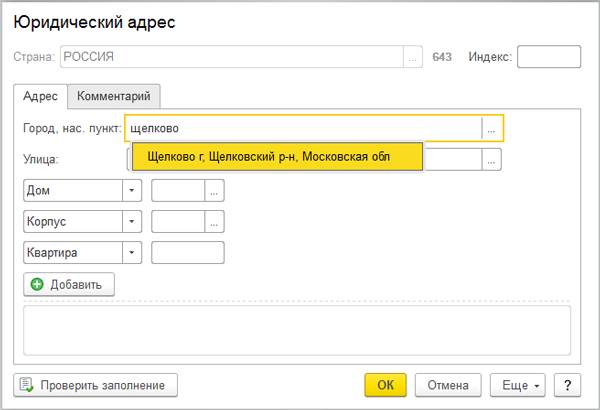Image resolution: width=600 pixels, height=410 pixels.
Task: Run Проверить заполнение check
Action: 96,385
